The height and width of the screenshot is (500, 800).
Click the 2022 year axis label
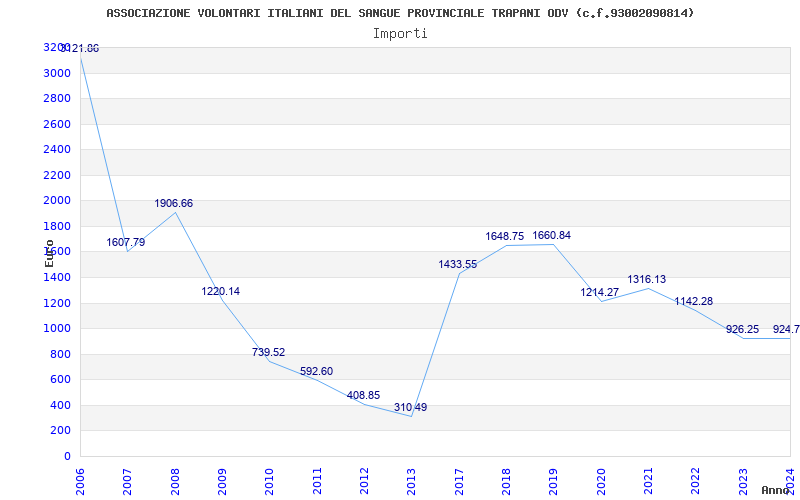[695, 481]
